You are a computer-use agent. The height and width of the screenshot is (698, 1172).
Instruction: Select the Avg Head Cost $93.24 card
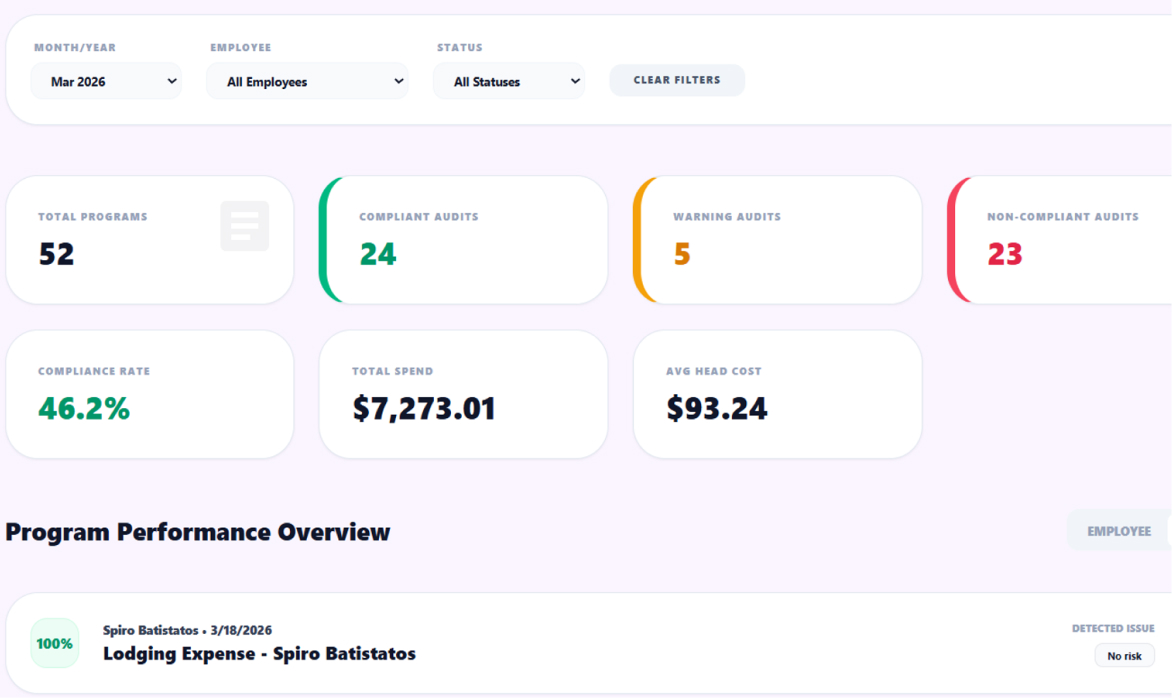tap(777, 394)
